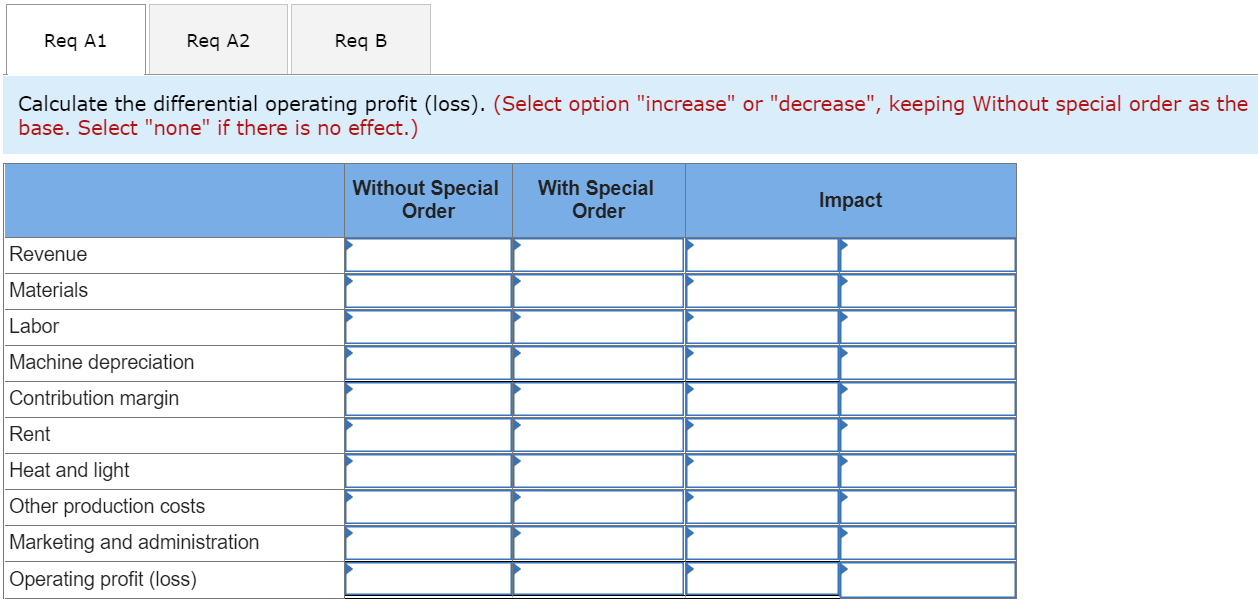Click the Other production costs label
The height and width of the screenshot is (601, 1258).
[x=107, y=507]
